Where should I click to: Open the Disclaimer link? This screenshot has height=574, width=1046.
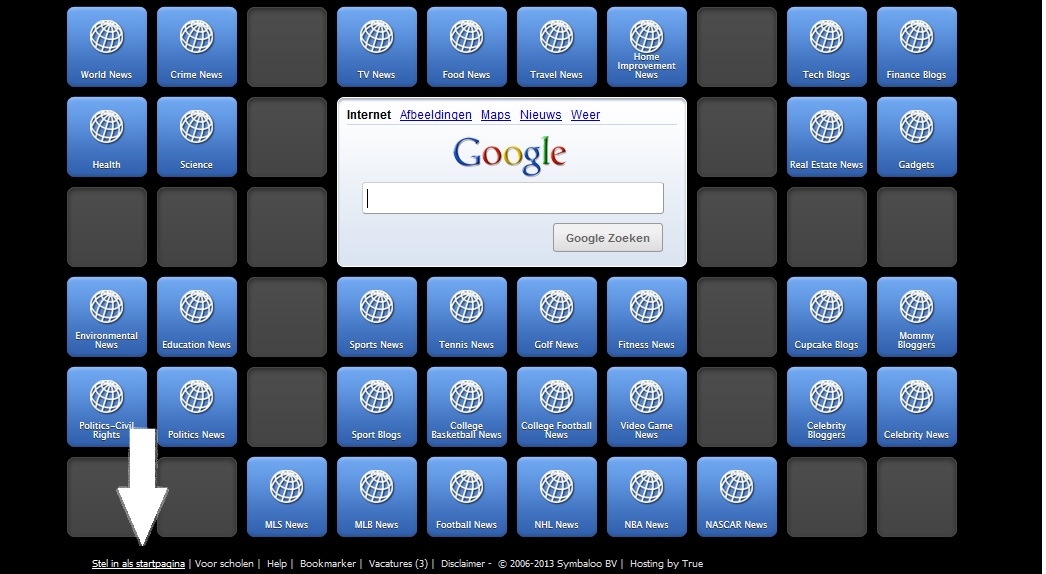pyautogui.click(x=463, y=564)
